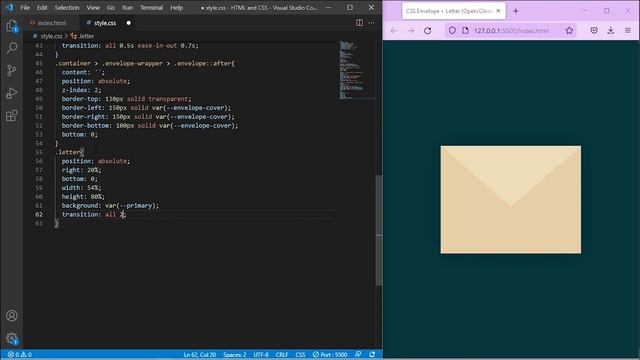Click the split editor right icon
640x360 pixels.
coord(359,23)
